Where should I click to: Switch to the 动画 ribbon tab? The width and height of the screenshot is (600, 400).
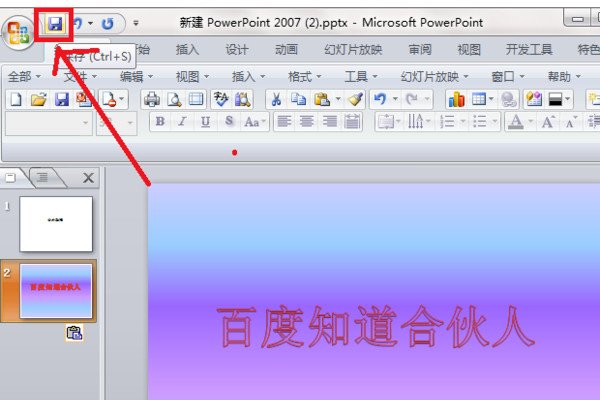click(x=286, y=49)
